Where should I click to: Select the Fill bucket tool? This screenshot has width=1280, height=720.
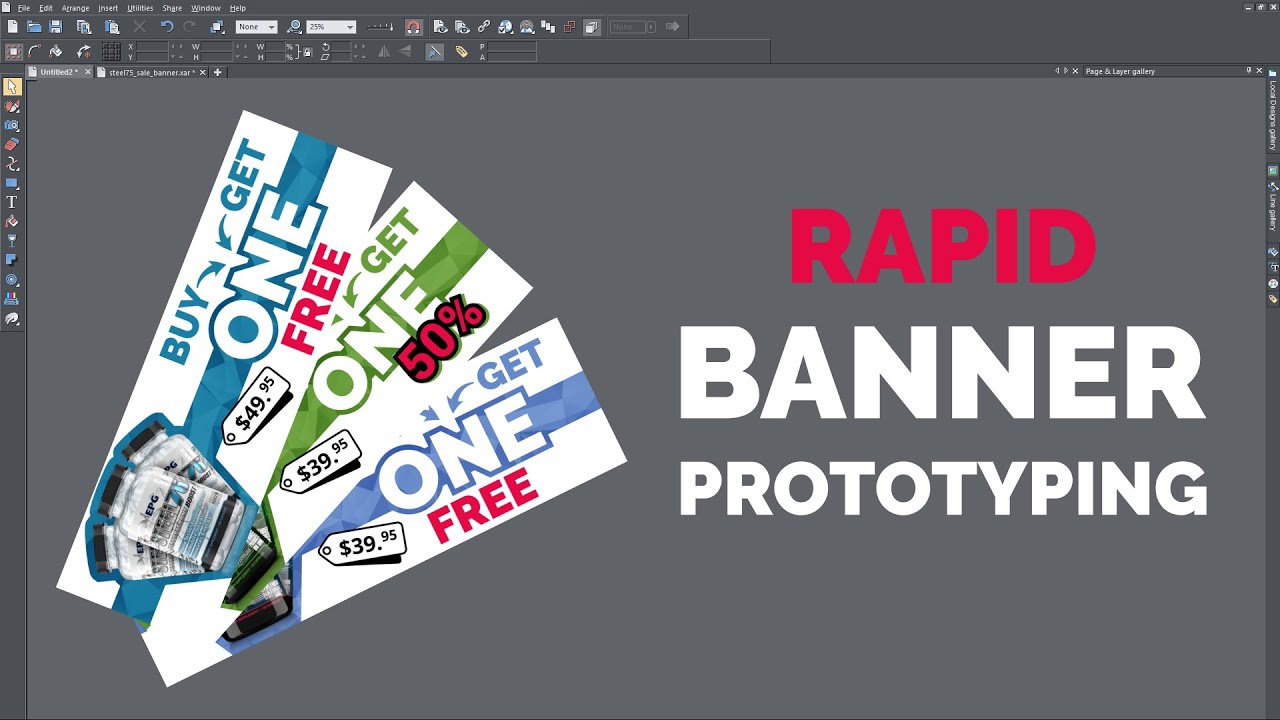click(x=12, y=222)
